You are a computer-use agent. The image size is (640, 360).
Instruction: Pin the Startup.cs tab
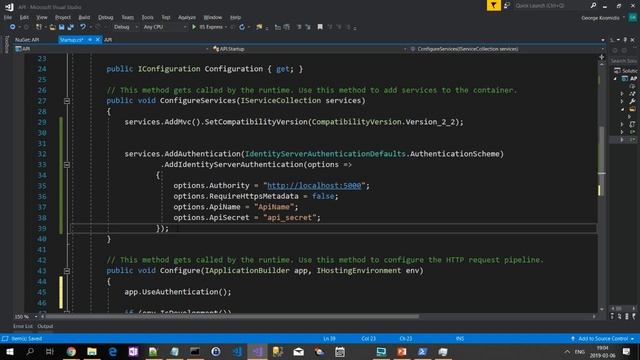90,40
